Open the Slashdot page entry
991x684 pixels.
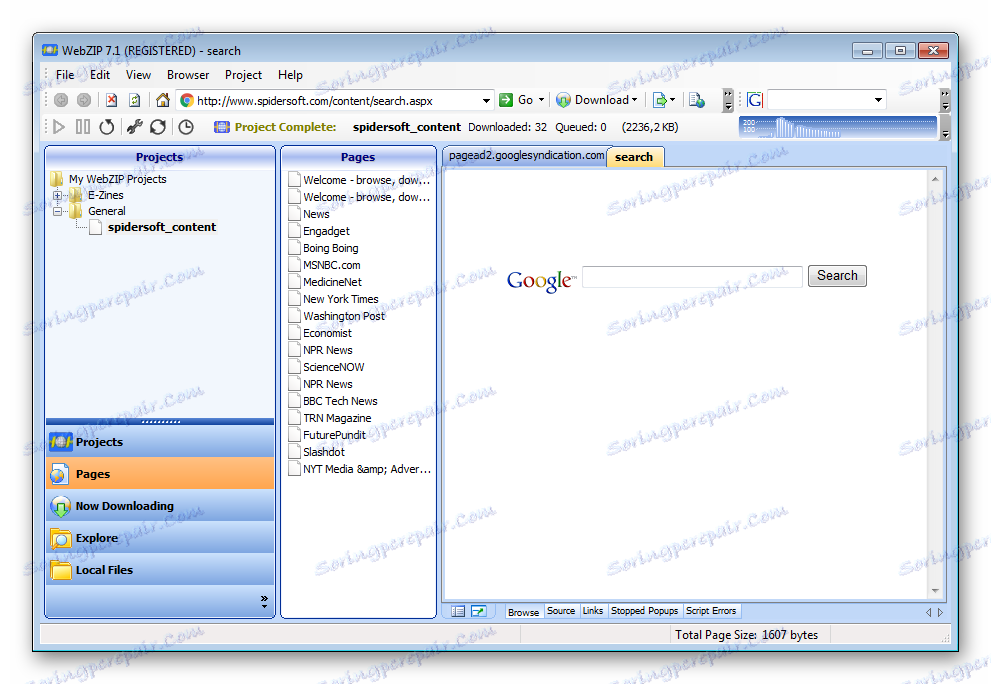point(324,452)
